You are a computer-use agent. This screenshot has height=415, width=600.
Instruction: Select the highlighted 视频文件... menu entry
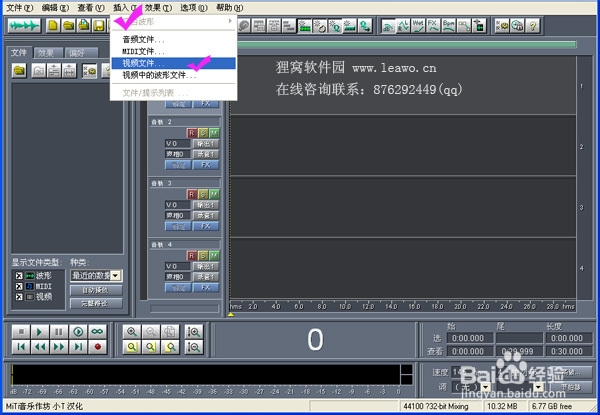click(173, 63)
